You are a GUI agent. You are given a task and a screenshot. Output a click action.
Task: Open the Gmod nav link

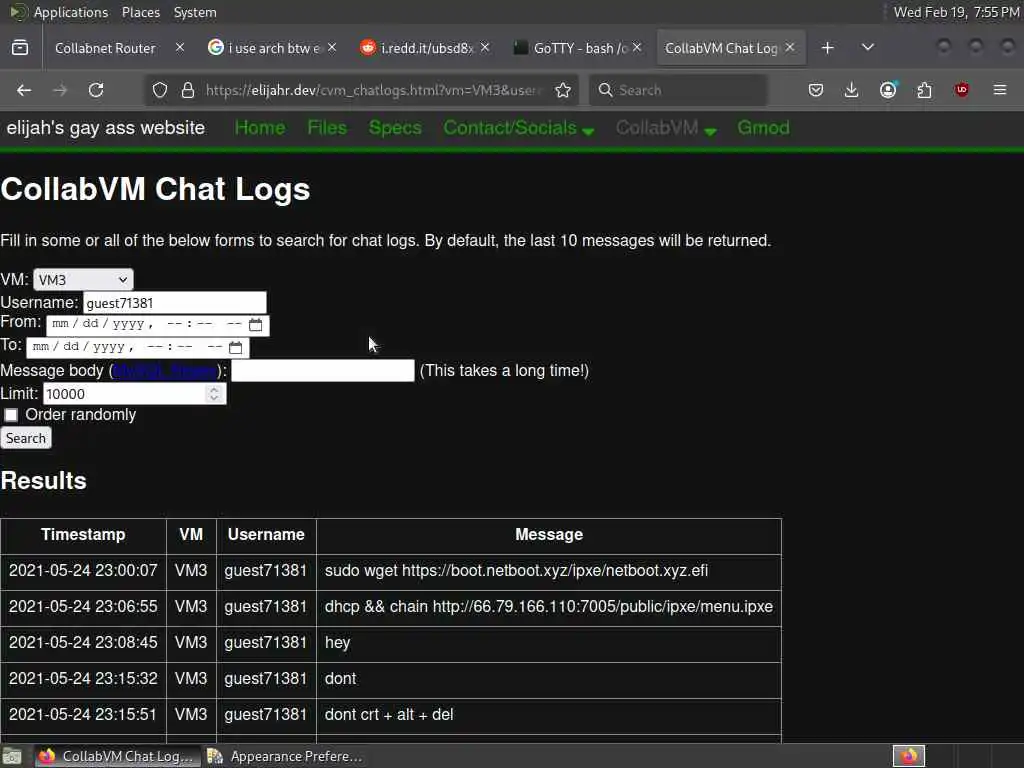pos(763,128)
